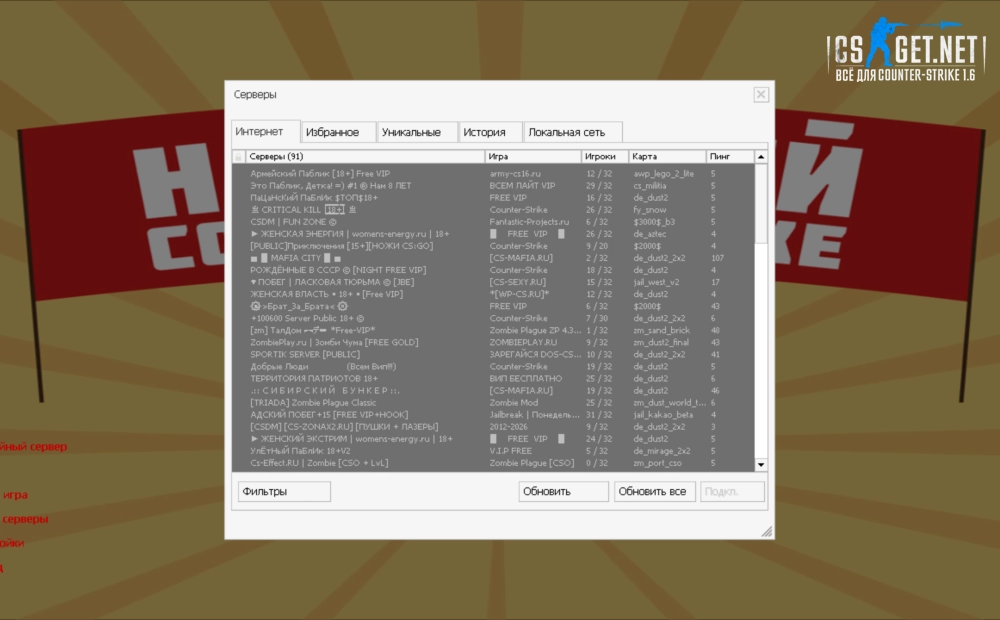The width and height of the screenshot is (1000, 620).
Task: Select the [CSDM] [CS-ZONAX2.RU] server row
Action: (494, 427)
